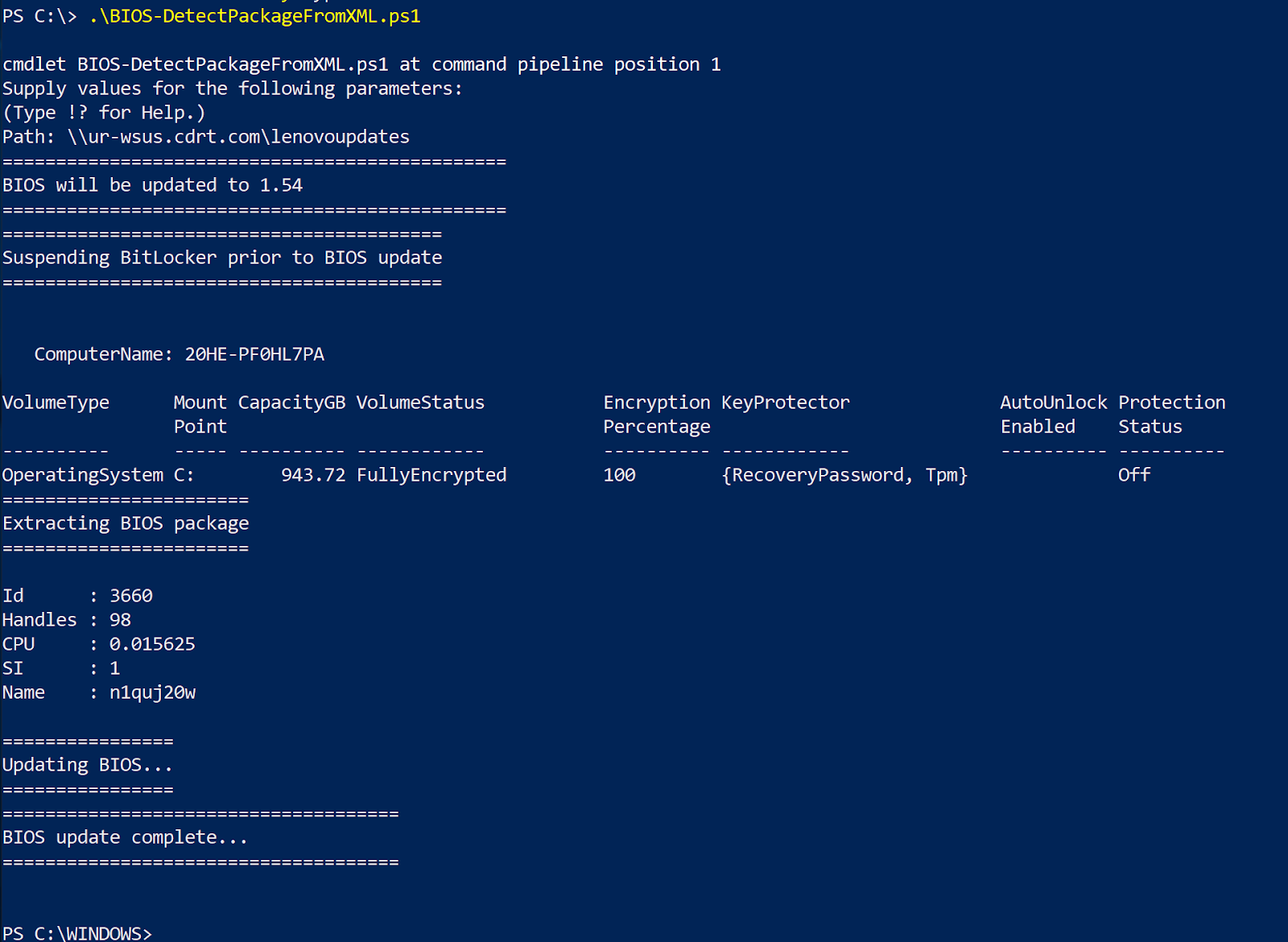Click the VolumeType column header
1288x942 pixels.
tap(56, 403)
